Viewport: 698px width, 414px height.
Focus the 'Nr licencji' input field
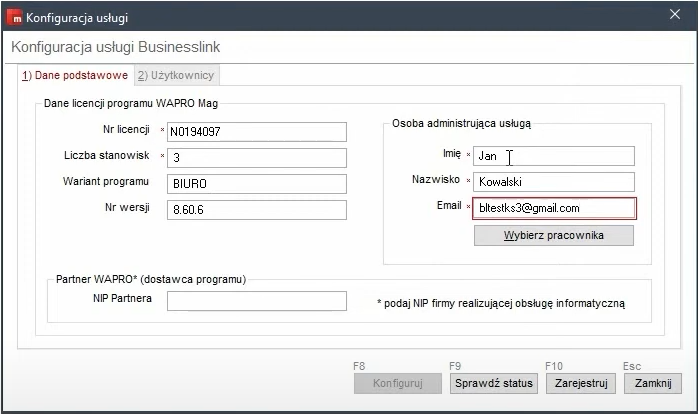click(257, 132)
